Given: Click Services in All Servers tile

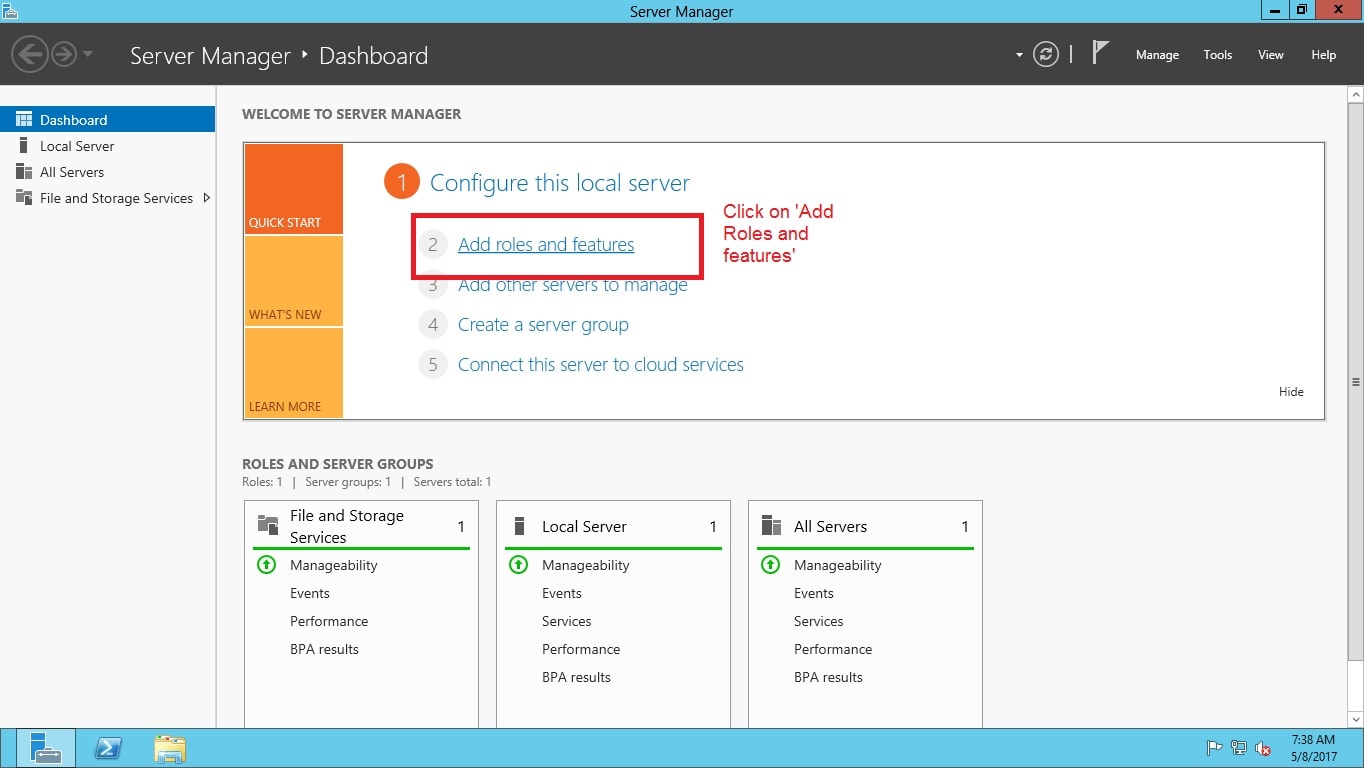Looking at the screenshot, I should pos(819,621).
